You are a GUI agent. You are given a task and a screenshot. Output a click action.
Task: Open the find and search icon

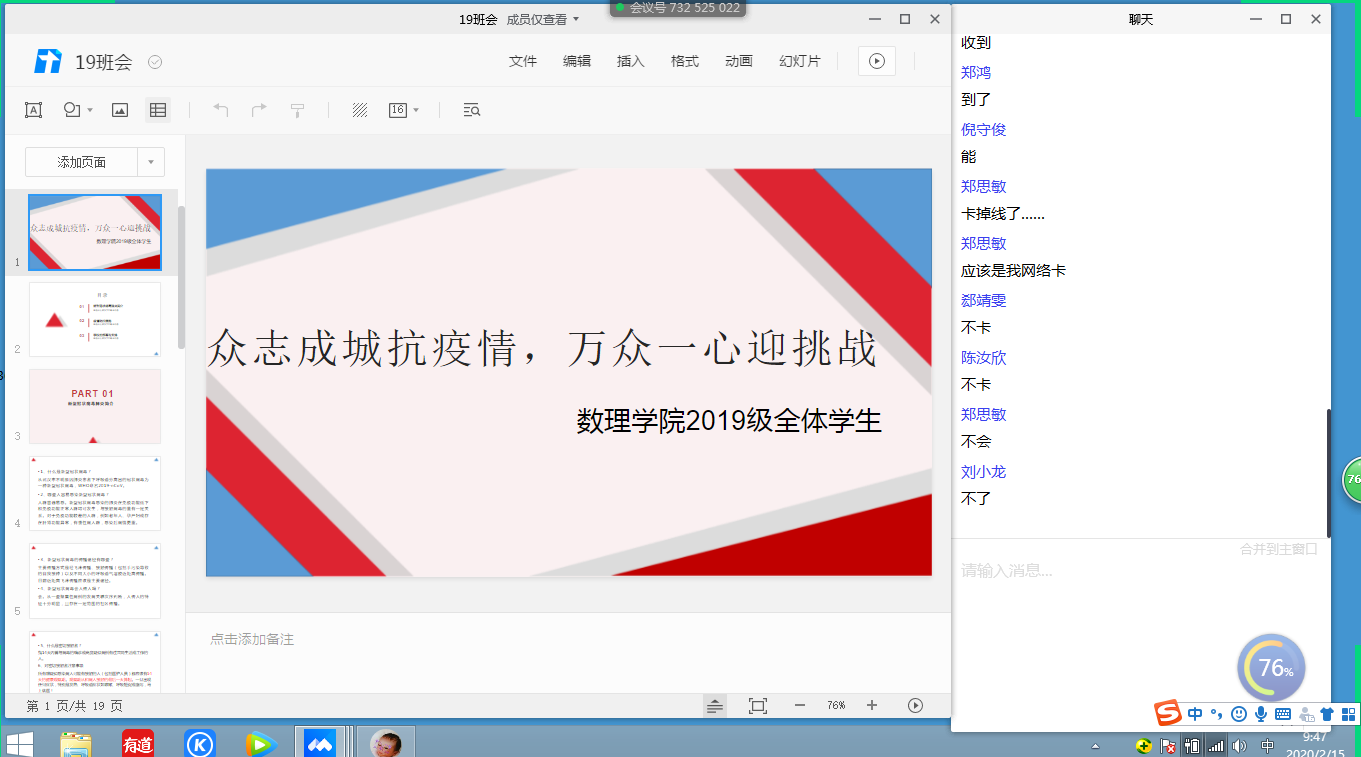point(472,110)
